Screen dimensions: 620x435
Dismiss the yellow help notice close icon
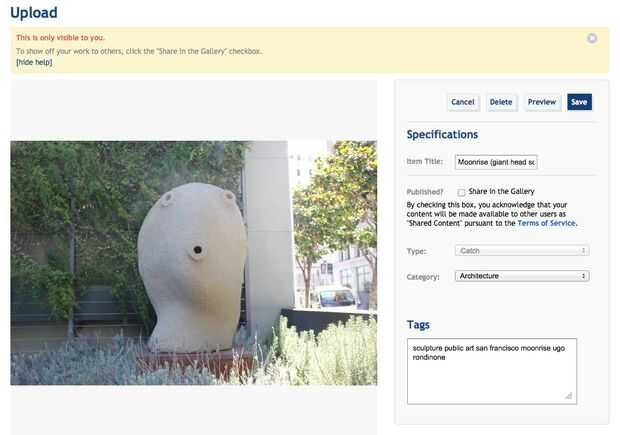pyautogui.click(x=592, y=38)
